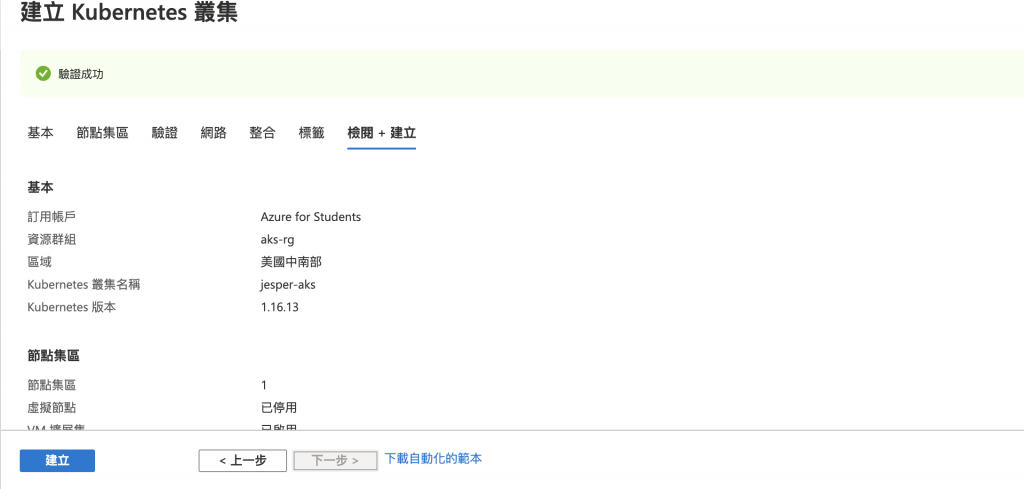The height and width of the screenshot is (489, 1024).
Task: Open the 下載自動化的範本 link
Action: point(434,458)
